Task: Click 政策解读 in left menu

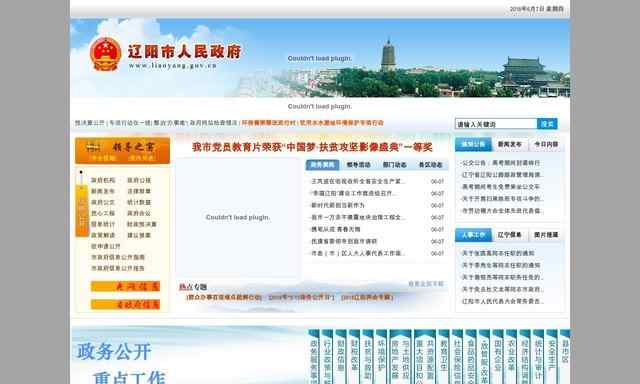Action: coord(103,235)
